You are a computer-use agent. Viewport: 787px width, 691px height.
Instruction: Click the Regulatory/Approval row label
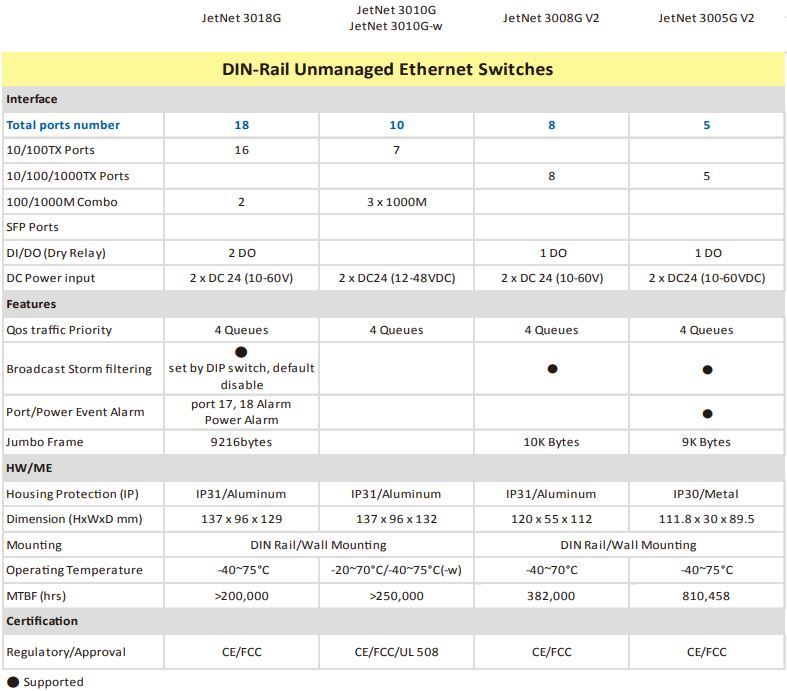[x=66, y=652]
